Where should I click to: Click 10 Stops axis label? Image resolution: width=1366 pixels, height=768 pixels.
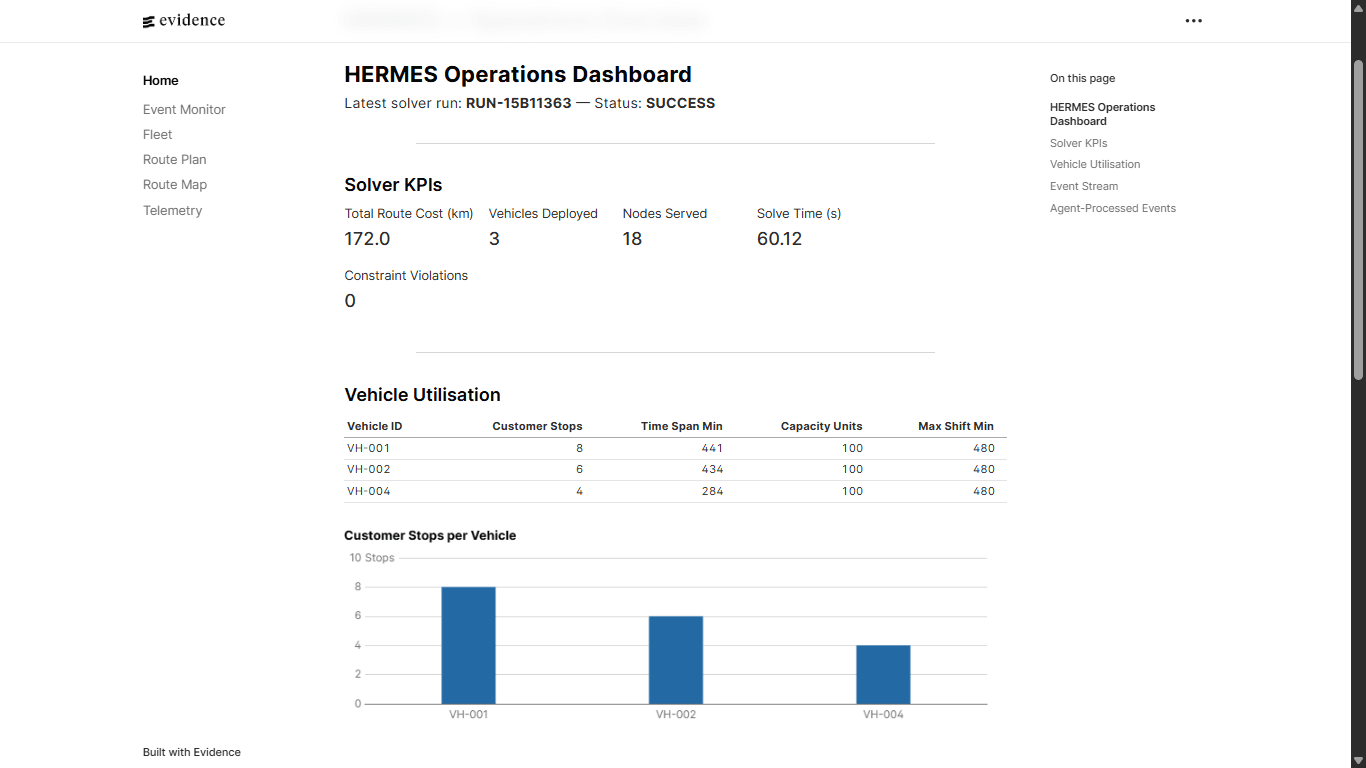click(x=372, y=558)
